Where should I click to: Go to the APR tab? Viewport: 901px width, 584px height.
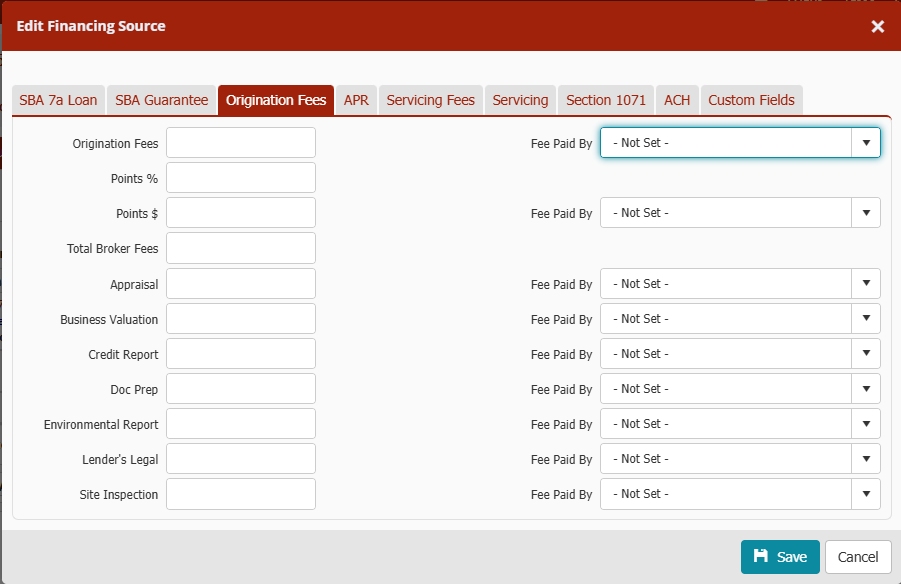356,100
